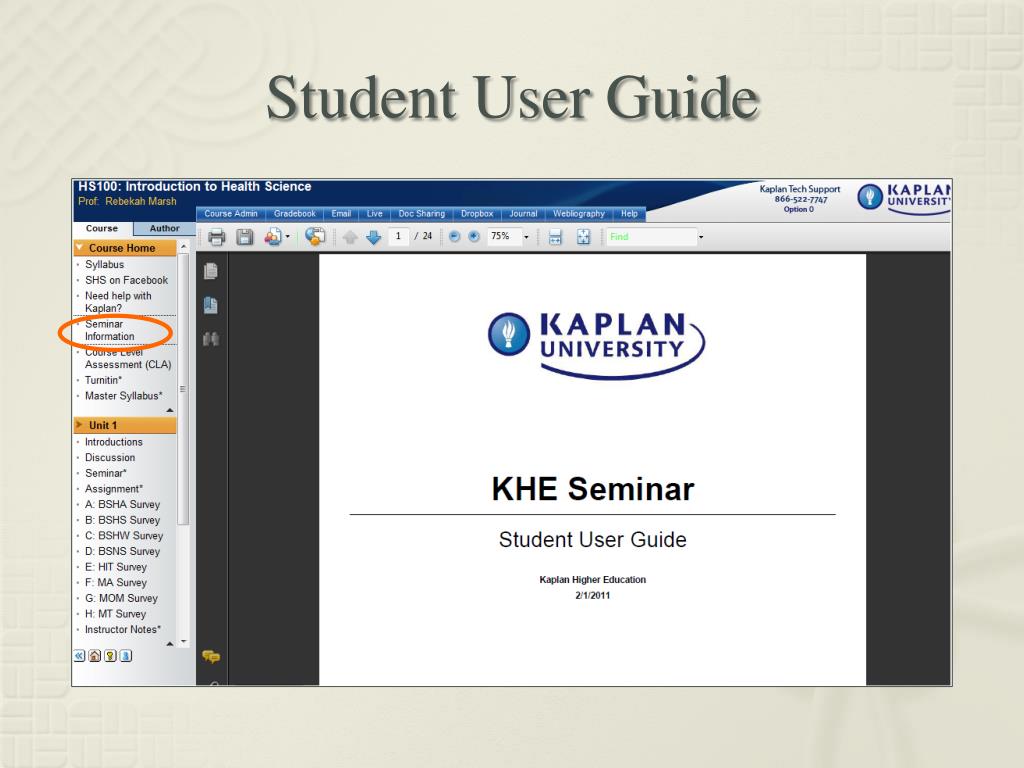The height and width of the screenshot is (768, 1024).
Task: Open Doc Sharing tab
Action: [421, 214]
